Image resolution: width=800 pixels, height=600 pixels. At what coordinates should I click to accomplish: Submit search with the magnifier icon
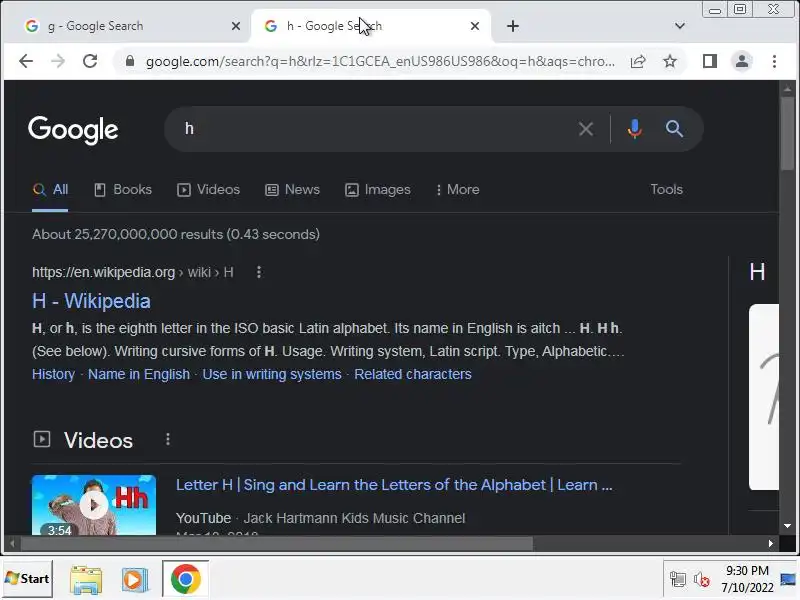click(674, 129)
